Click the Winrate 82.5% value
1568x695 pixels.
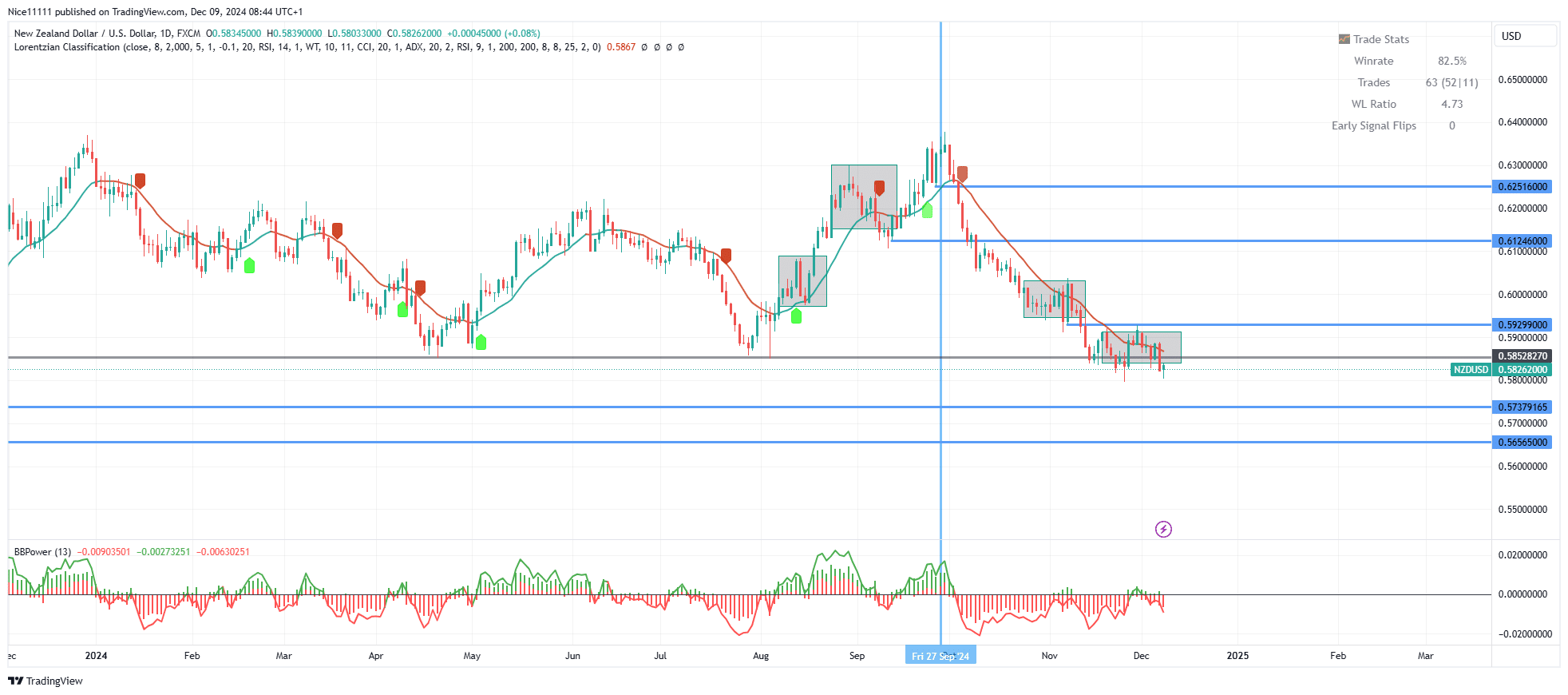[x=1452, y=61]
